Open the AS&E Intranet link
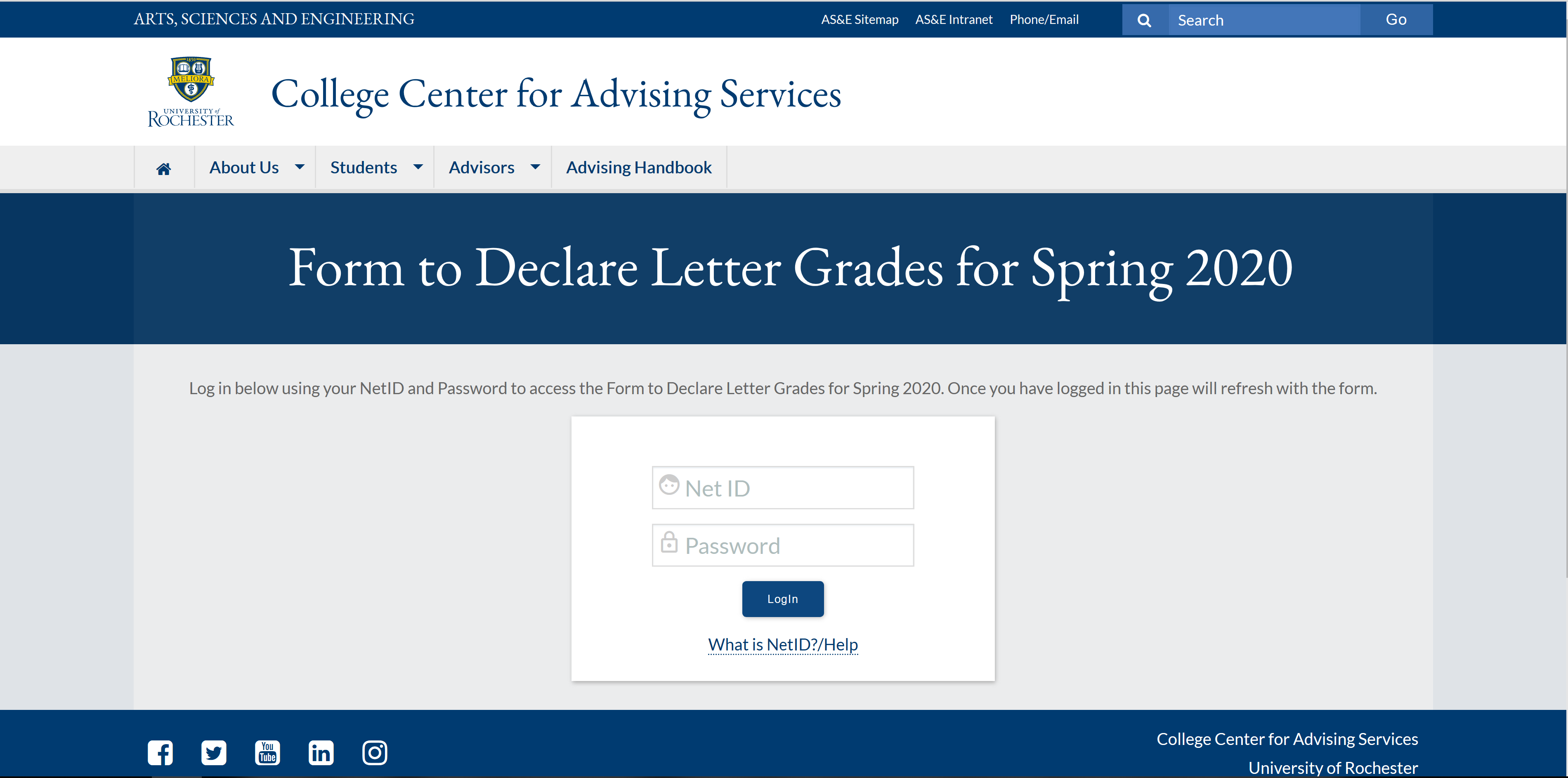 [954, 19]
